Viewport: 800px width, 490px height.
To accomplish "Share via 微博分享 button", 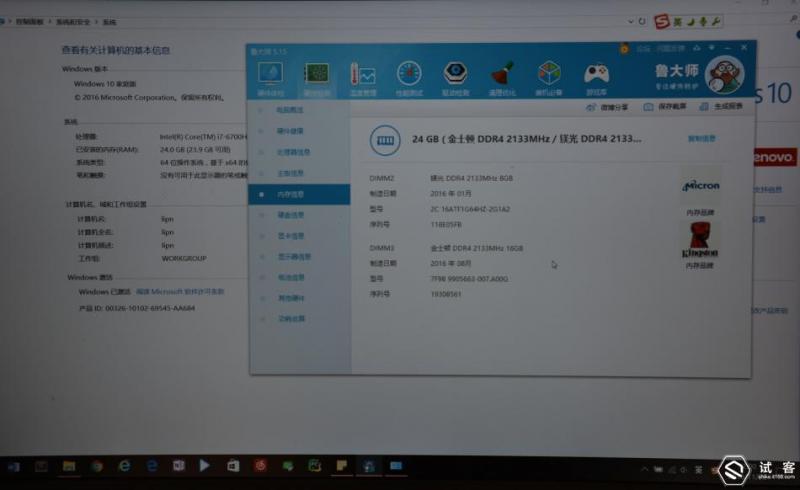I will (x=607, y=107).
